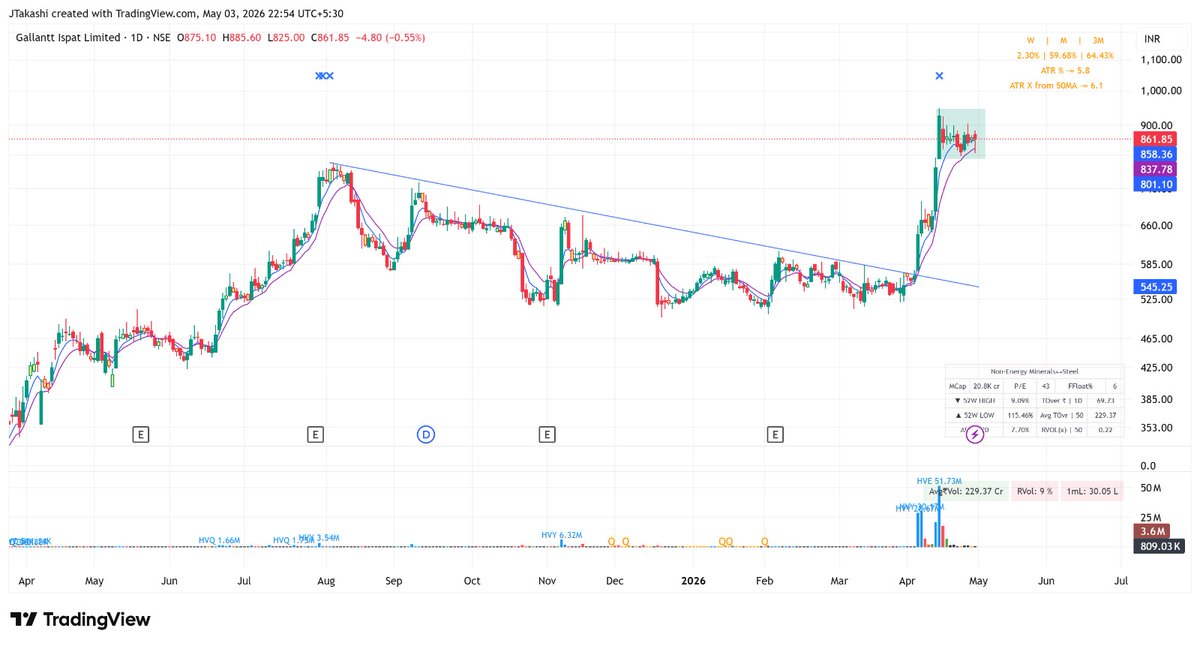
Task: Click the 7.70% cell
Action: tap(1021, 431)
